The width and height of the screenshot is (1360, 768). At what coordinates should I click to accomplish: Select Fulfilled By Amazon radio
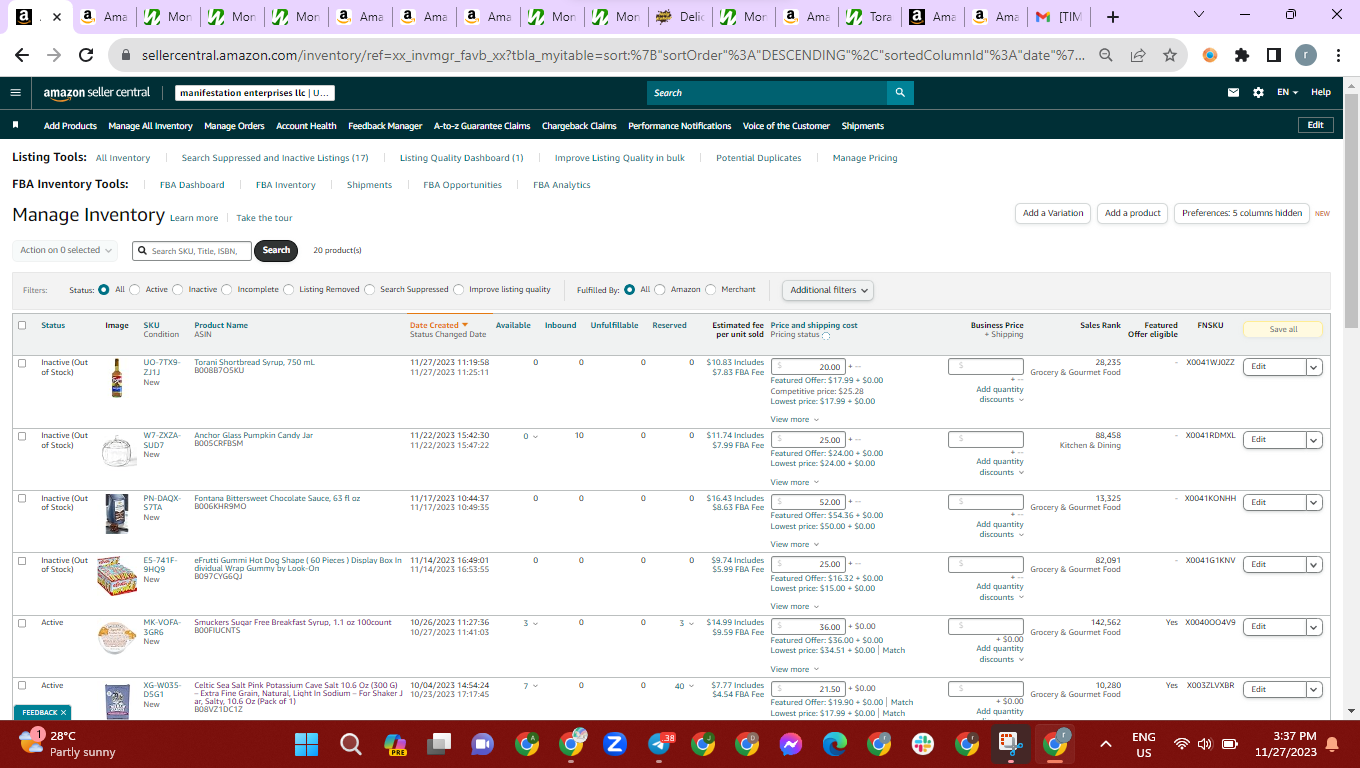[x=660, y=290]
